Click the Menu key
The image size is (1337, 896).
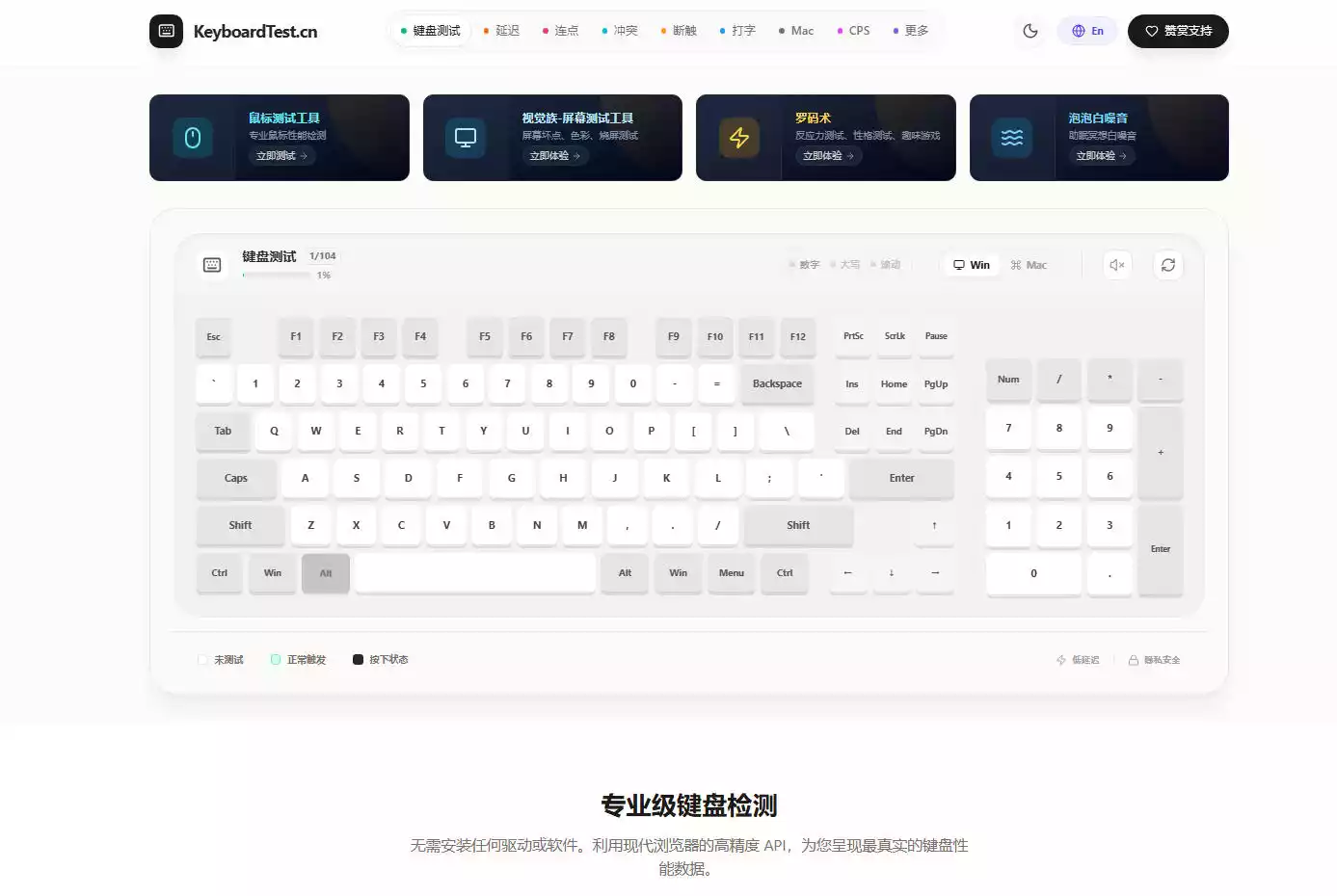(x=732, y=573)
